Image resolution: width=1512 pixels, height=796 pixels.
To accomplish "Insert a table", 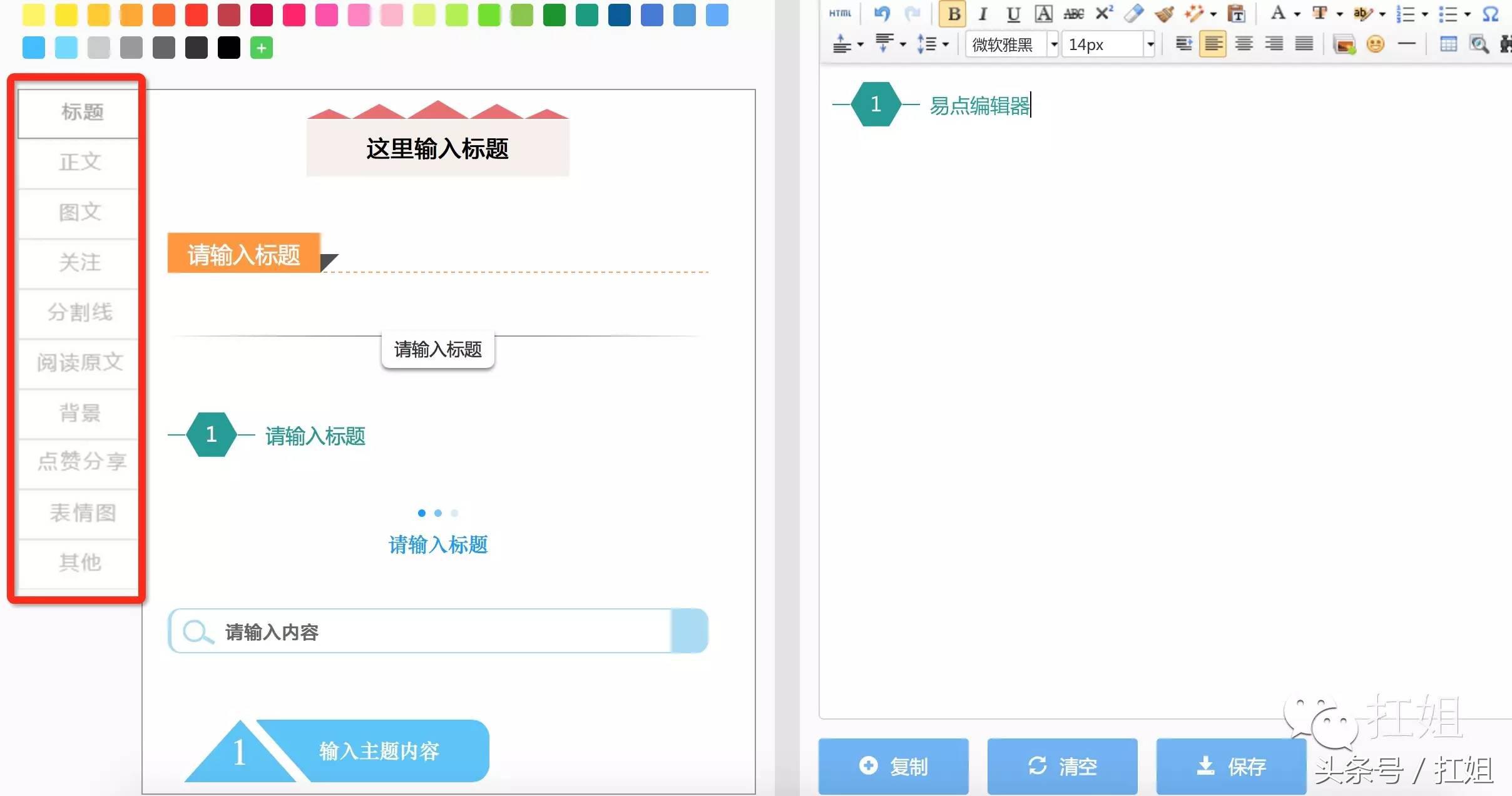I will pos(1449,44).
